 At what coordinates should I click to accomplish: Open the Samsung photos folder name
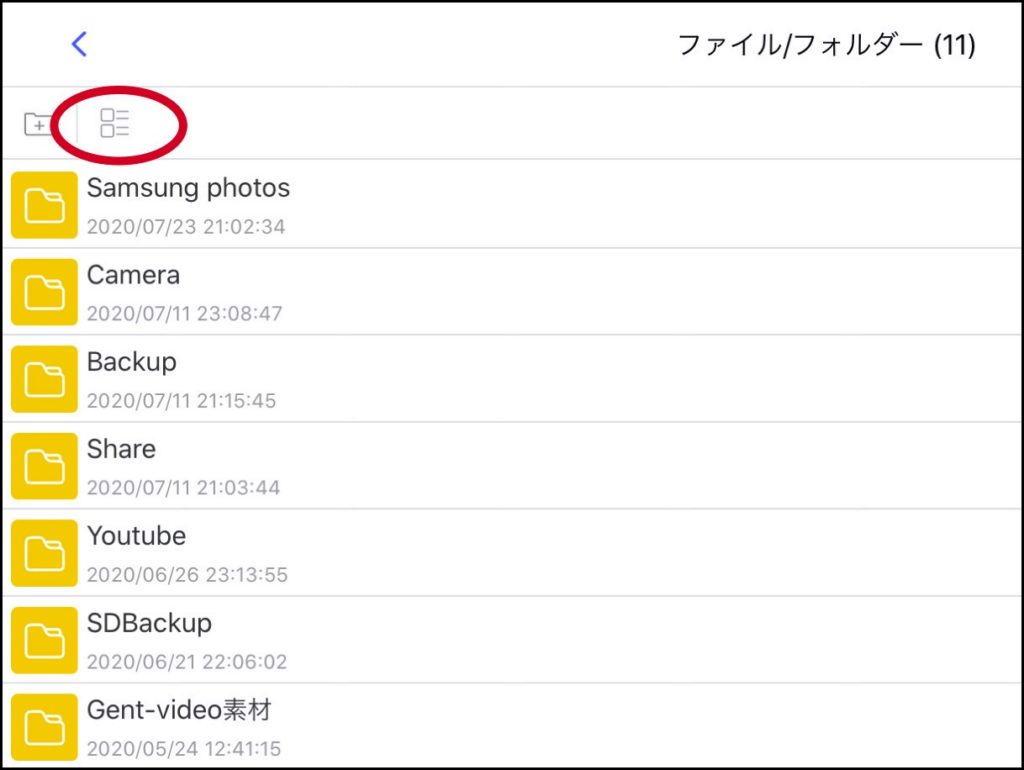coord(188,188)
